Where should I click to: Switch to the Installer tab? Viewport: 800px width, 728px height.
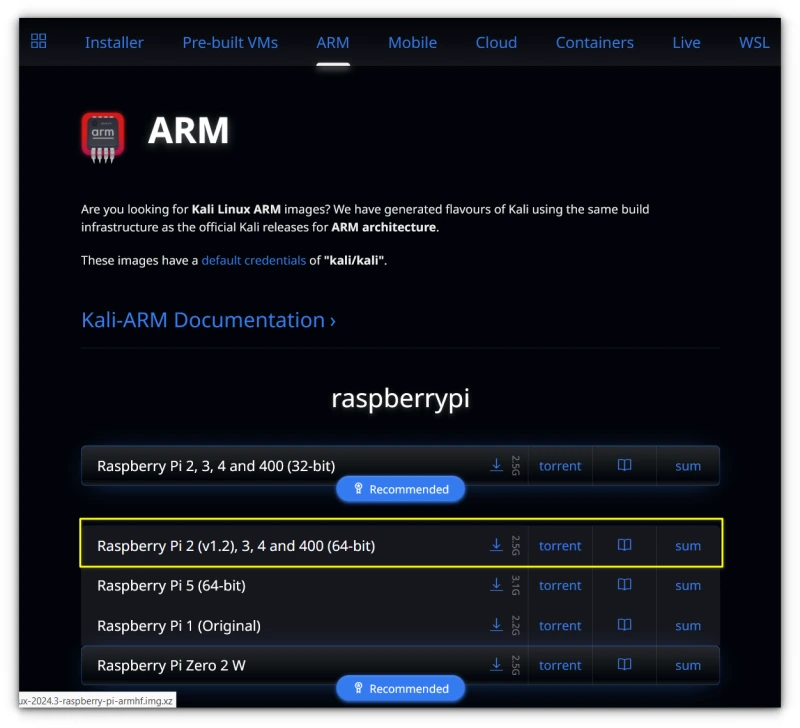[x=114, y=42]
